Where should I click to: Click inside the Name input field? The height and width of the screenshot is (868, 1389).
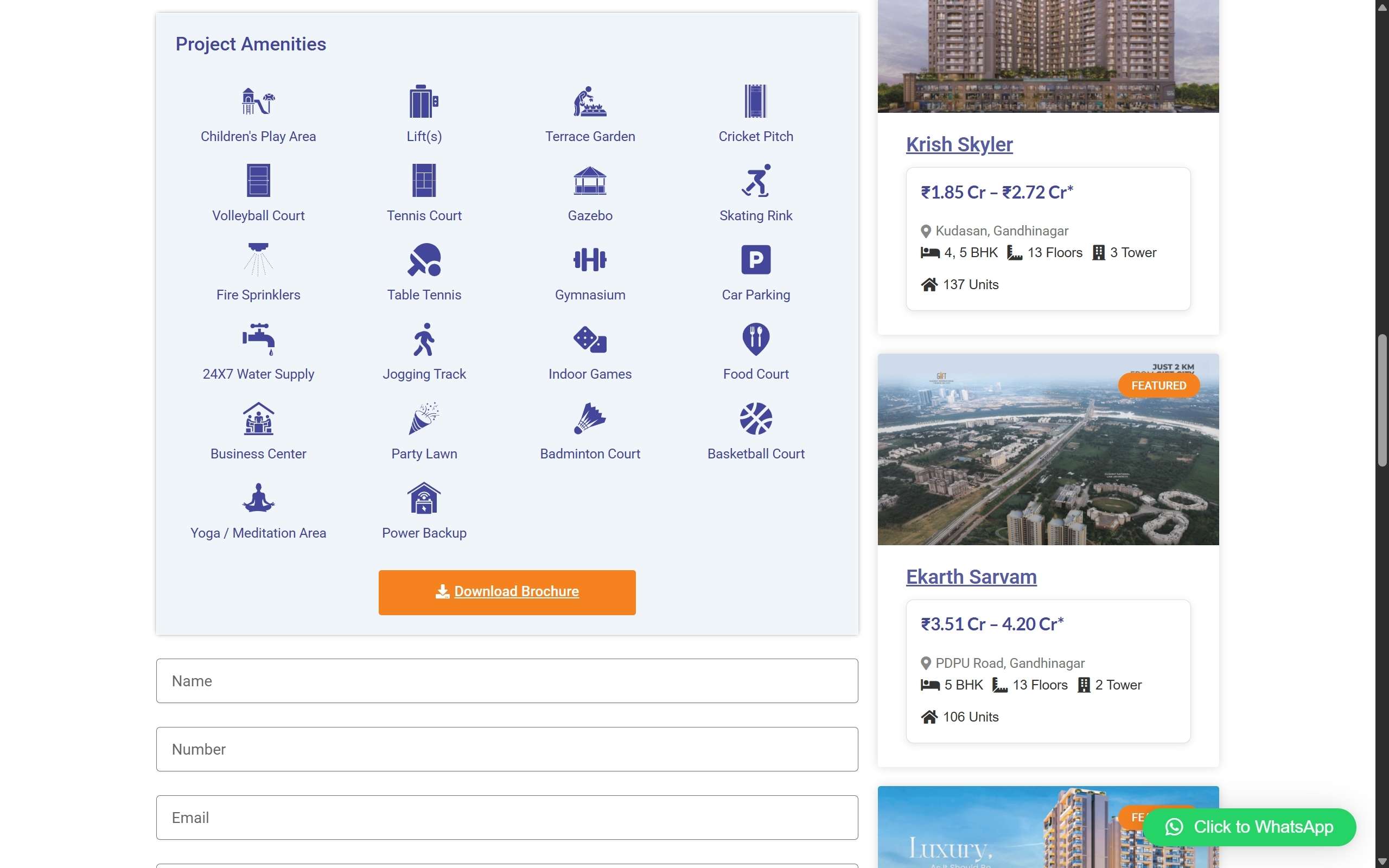coord(506,680)
